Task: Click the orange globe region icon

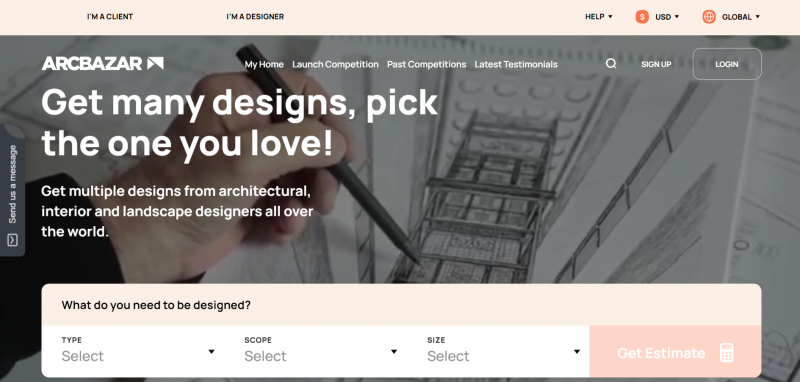Action: [709, 17]
